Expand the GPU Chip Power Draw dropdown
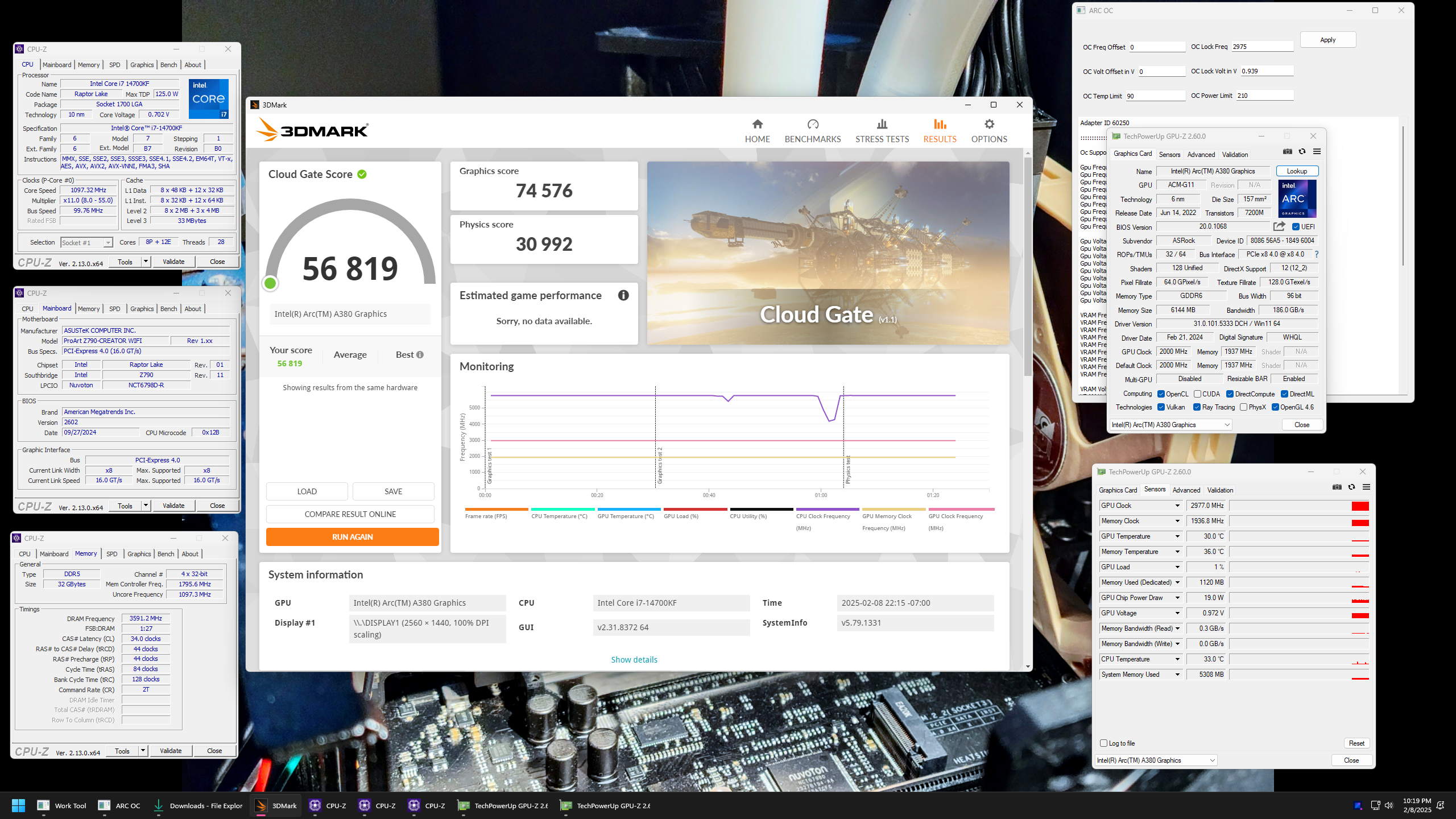 click(x=1177, y=598)
